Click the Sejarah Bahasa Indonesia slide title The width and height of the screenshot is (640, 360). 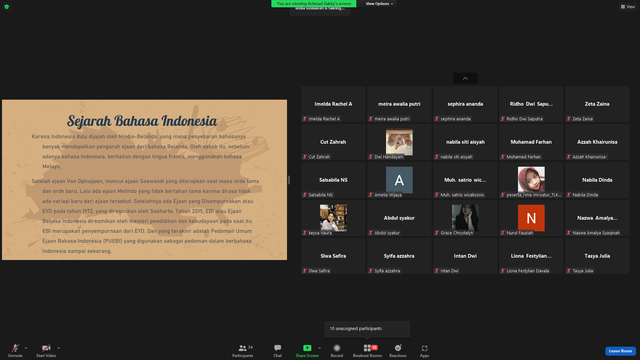tap(142, 121)
